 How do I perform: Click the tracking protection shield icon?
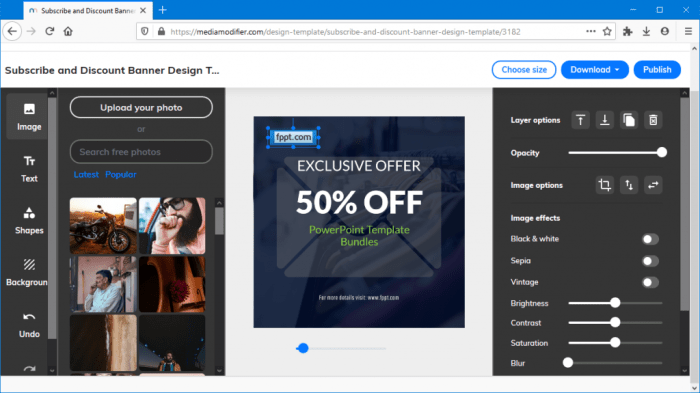[x=145, y=31]
